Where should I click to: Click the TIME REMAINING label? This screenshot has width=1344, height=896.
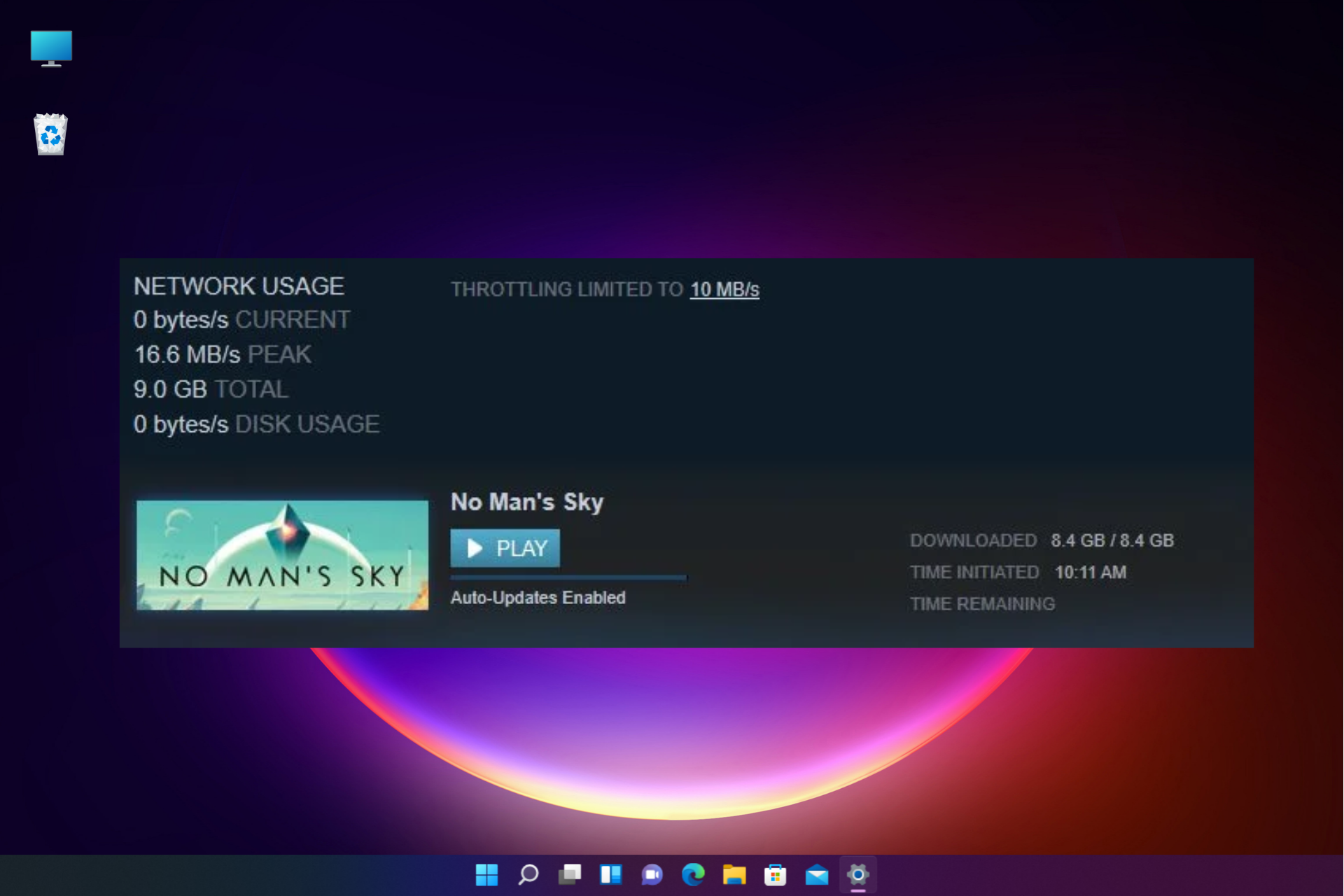pos(982,604)
